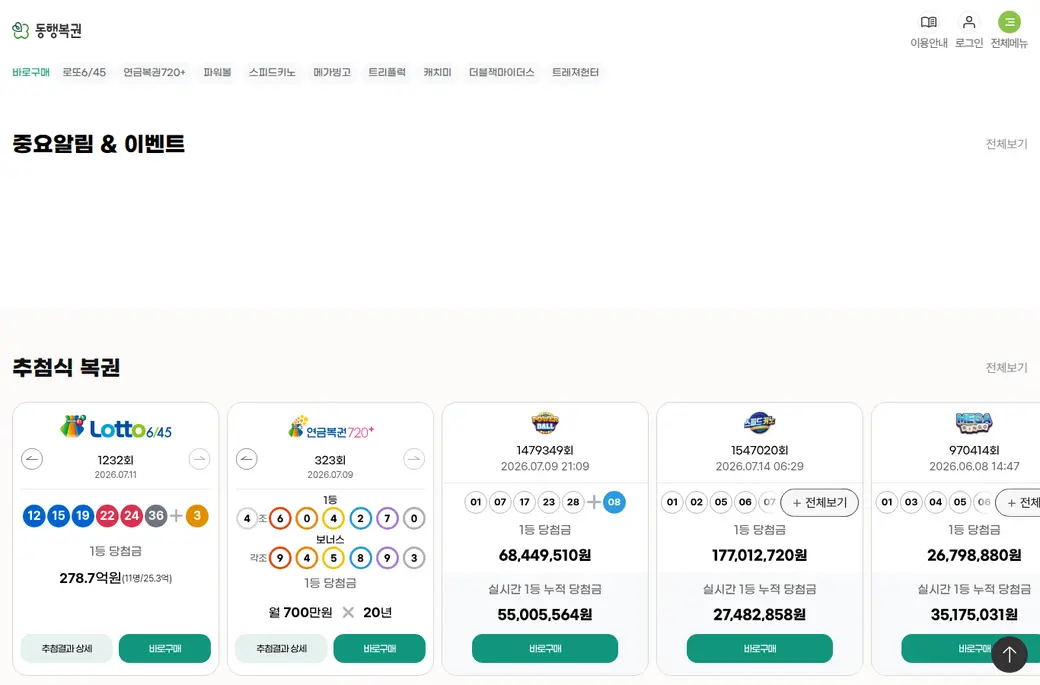
Task: Click 바로구매 on the 연금복권720+ card
Action: (x=379, y=649)
